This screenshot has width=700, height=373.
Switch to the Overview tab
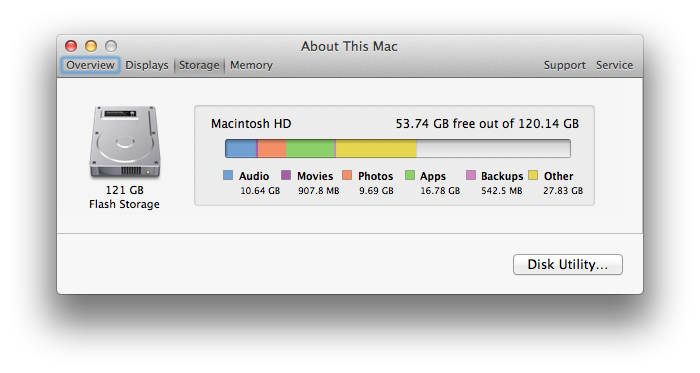(90, 65)
